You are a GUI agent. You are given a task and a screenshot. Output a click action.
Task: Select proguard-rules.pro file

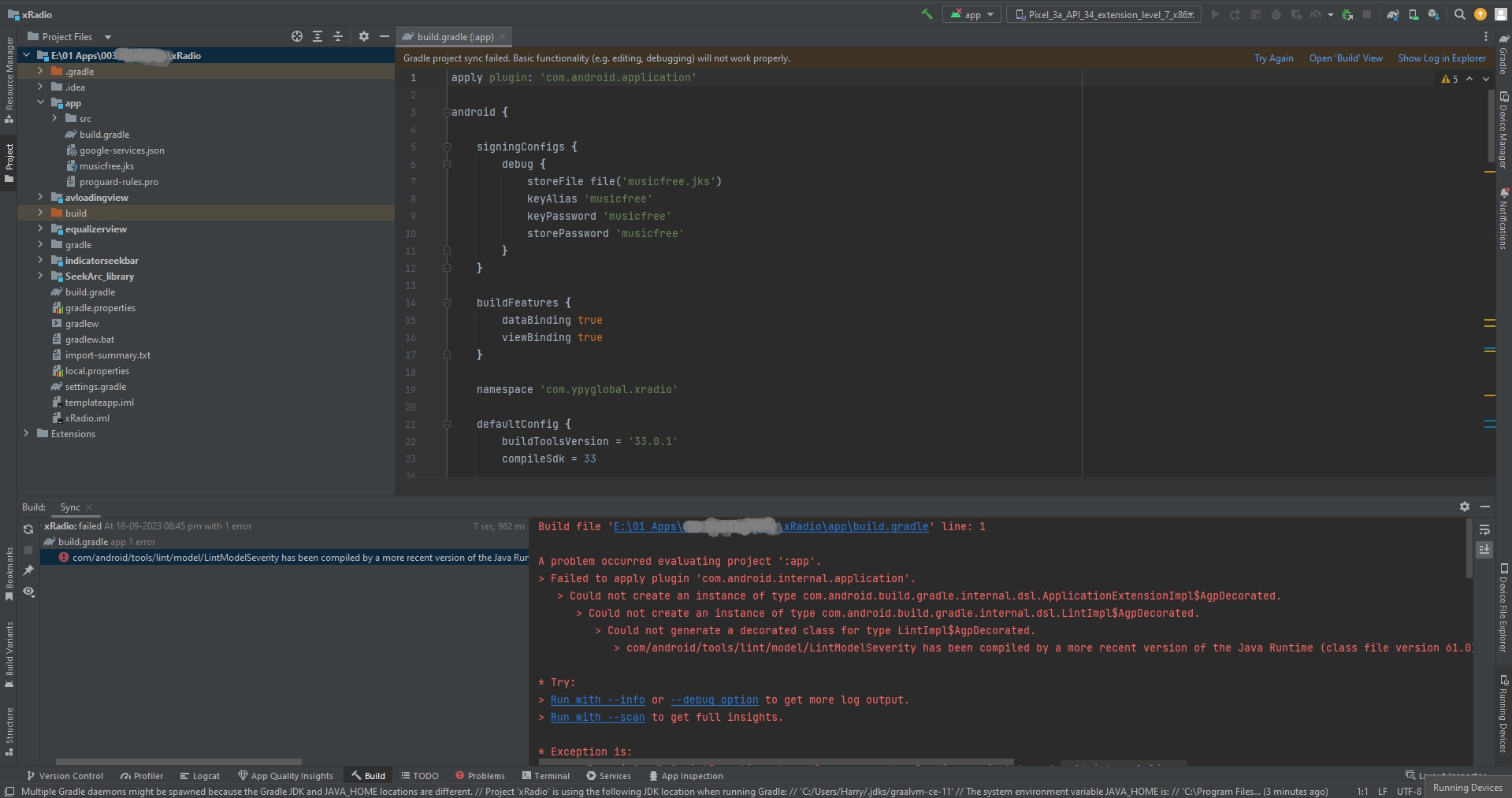pyautogui.click(x=118, y=182)
